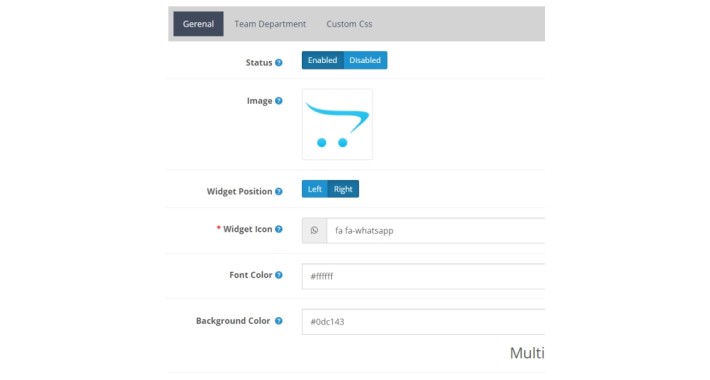Viewport: 710px width, 380px height.
Task: Click the Multi heading text
Action: [527, 353]
